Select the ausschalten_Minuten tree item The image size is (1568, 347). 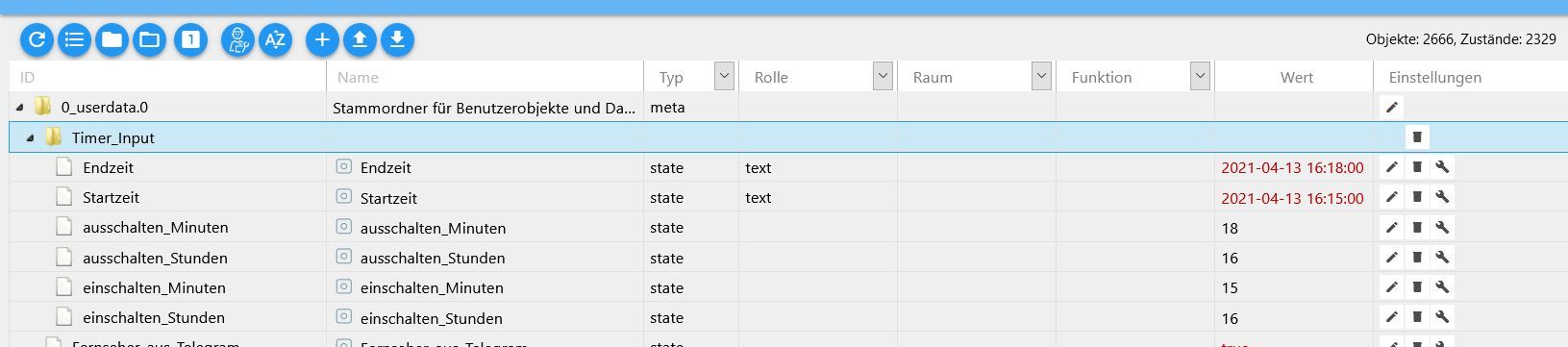click(155, 228)
